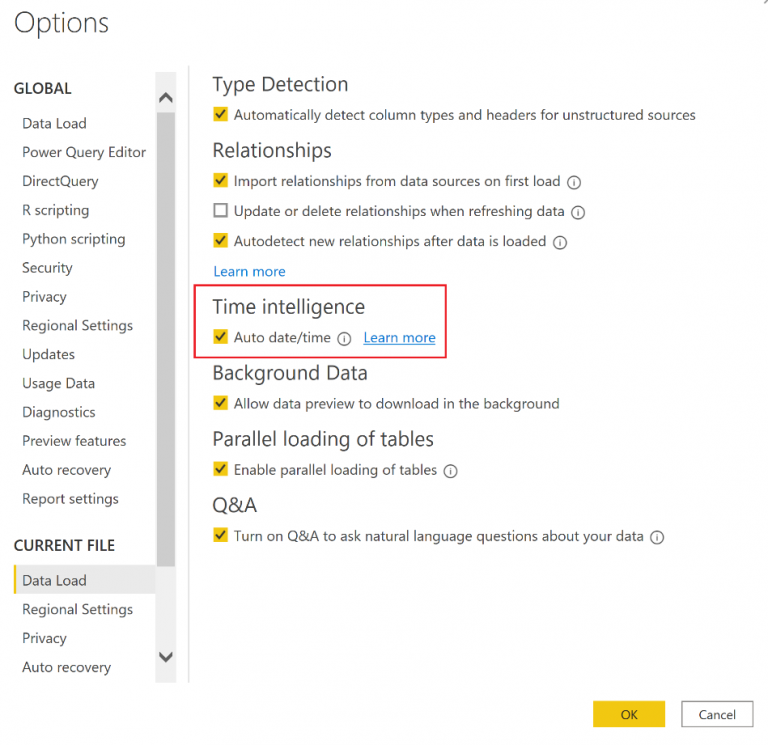This screenshot has height=745, width=768.
Task: Select Current File Privacy
Action: (44, 638)
